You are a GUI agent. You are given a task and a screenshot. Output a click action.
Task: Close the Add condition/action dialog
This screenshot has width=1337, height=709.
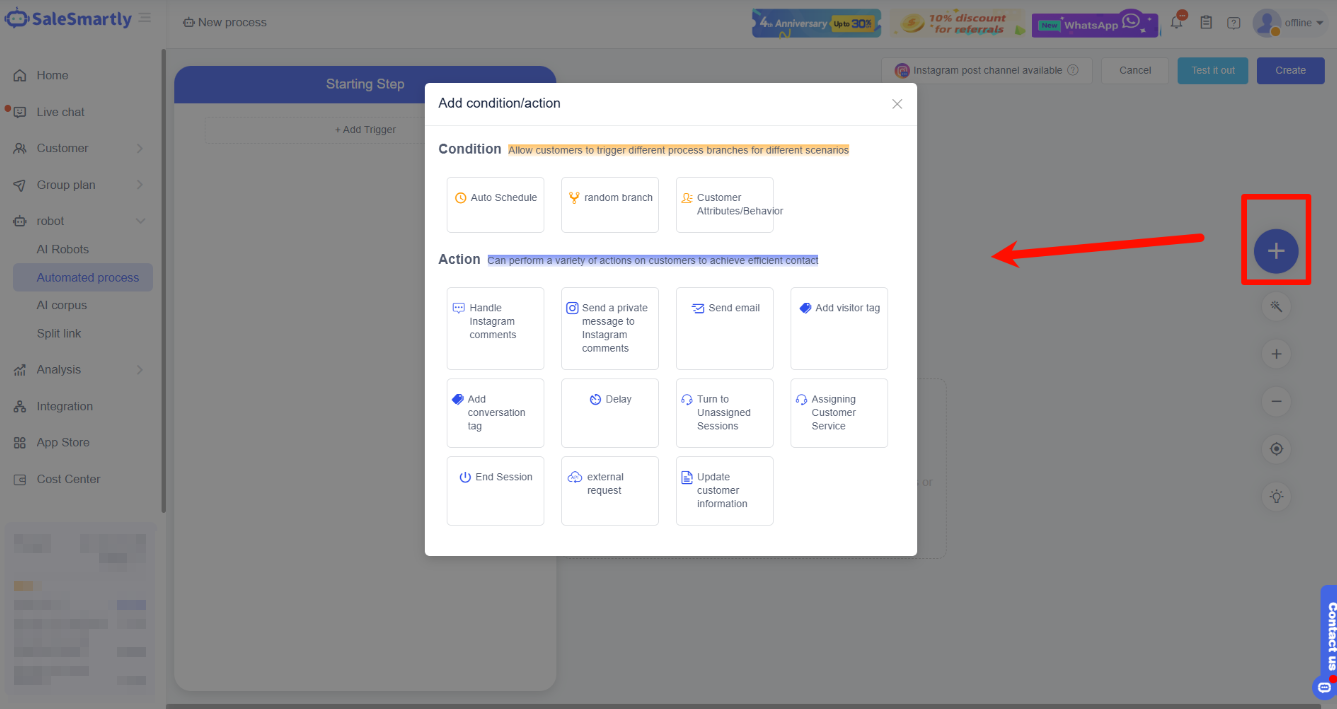click(x=897, y=104)
